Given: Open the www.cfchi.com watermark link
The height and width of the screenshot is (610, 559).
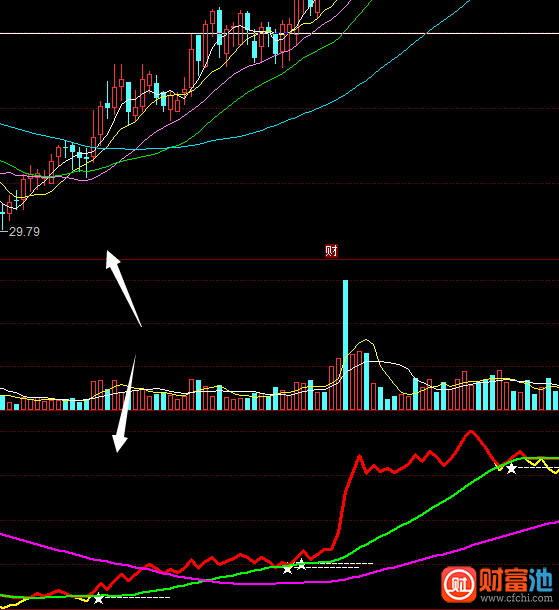Looking at the screenshot, I should pos(516,598).
